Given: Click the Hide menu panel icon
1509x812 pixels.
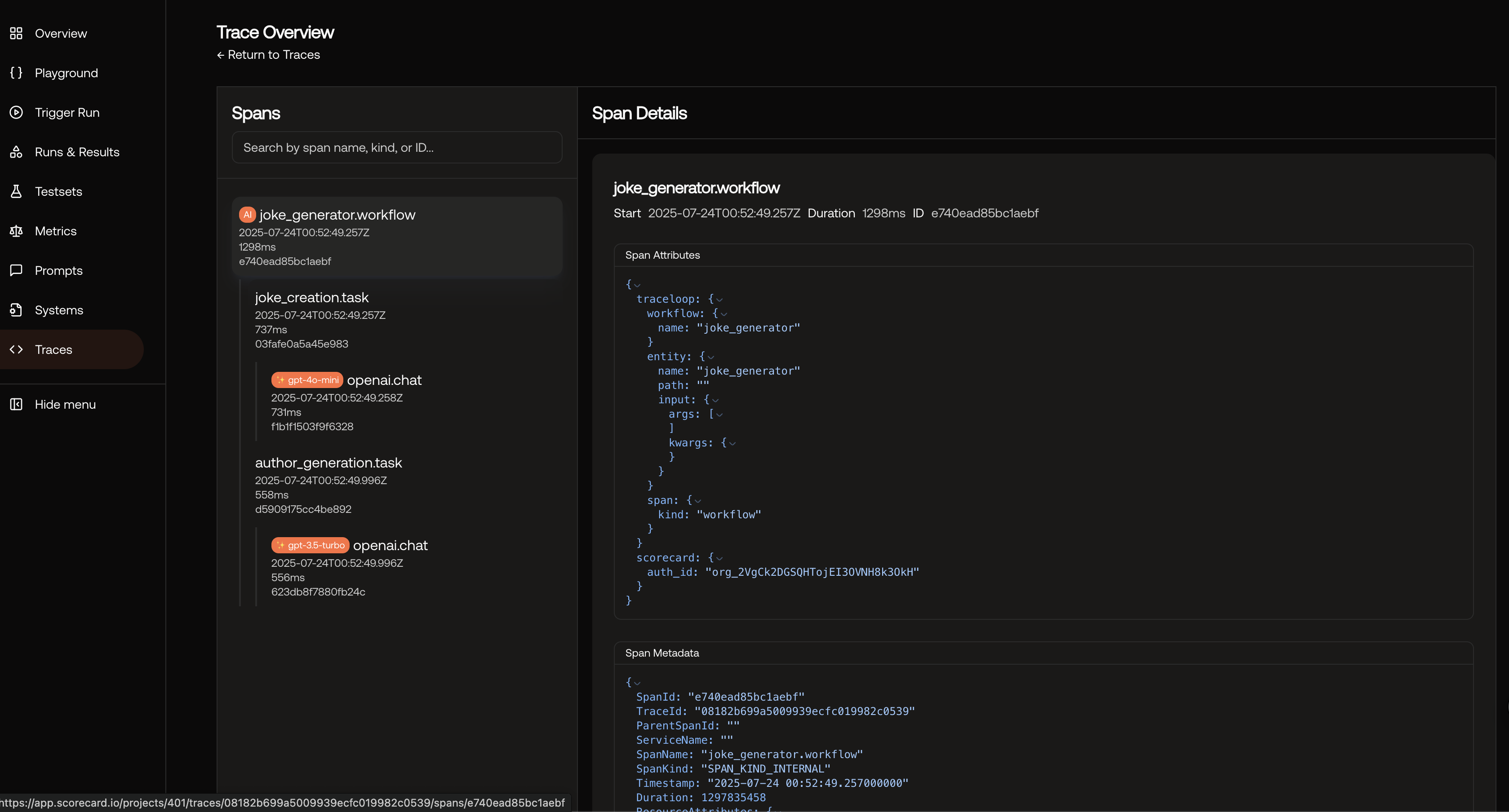Looking at the screenshot, I should tap(16, 404).
